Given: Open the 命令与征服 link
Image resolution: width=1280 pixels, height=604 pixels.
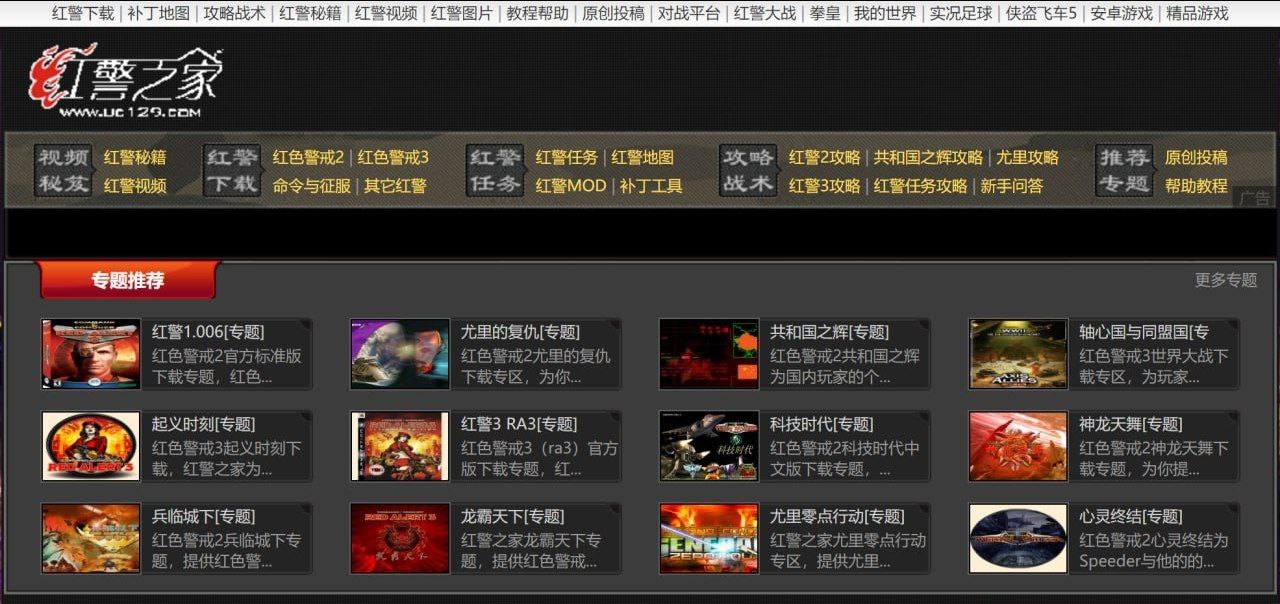Looking at the screenshot, I should (312, 185).
